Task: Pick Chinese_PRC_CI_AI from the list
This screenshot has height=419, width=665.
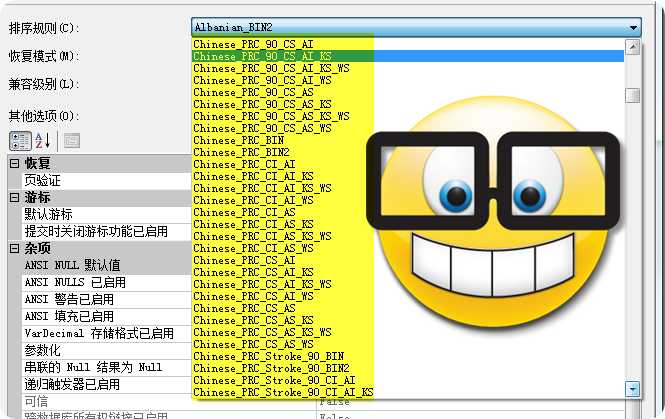Action: point(408,164)
